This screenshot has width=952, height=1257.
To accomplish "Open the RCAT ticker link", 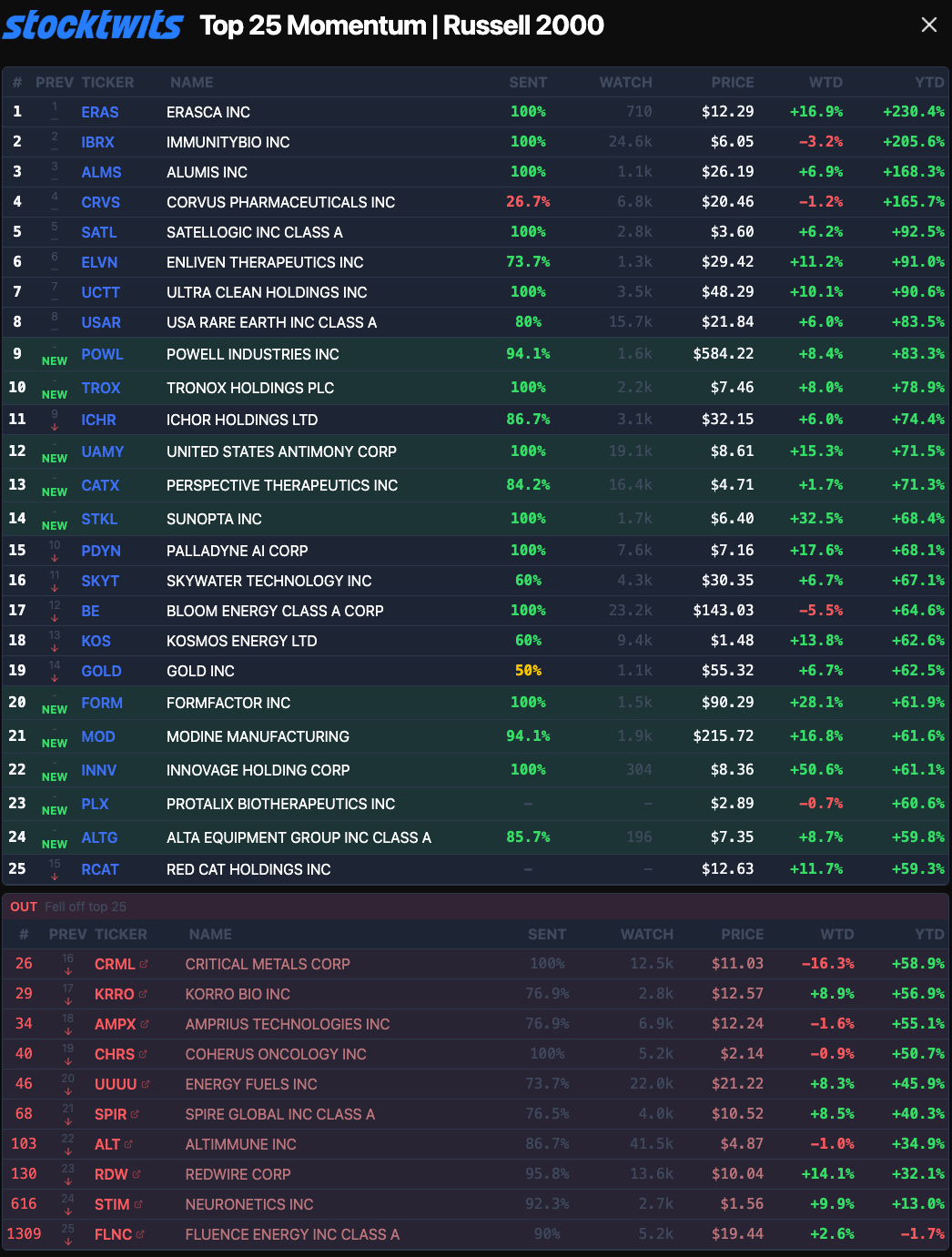I will pyautogui.click(x=100, y=869).
